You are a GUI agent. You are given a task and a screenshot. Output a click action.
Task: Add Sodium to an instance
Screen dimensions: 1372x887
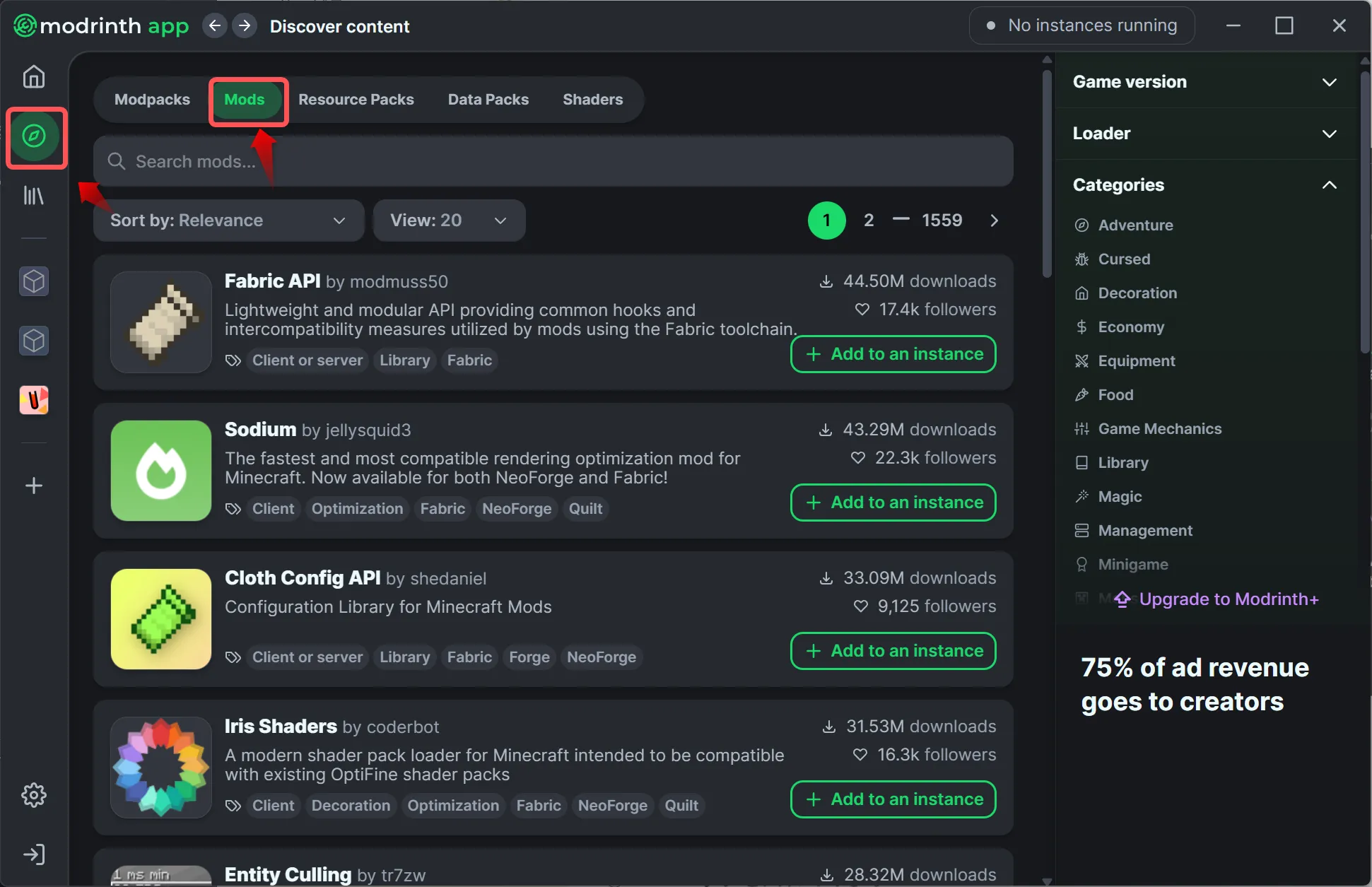893,503
